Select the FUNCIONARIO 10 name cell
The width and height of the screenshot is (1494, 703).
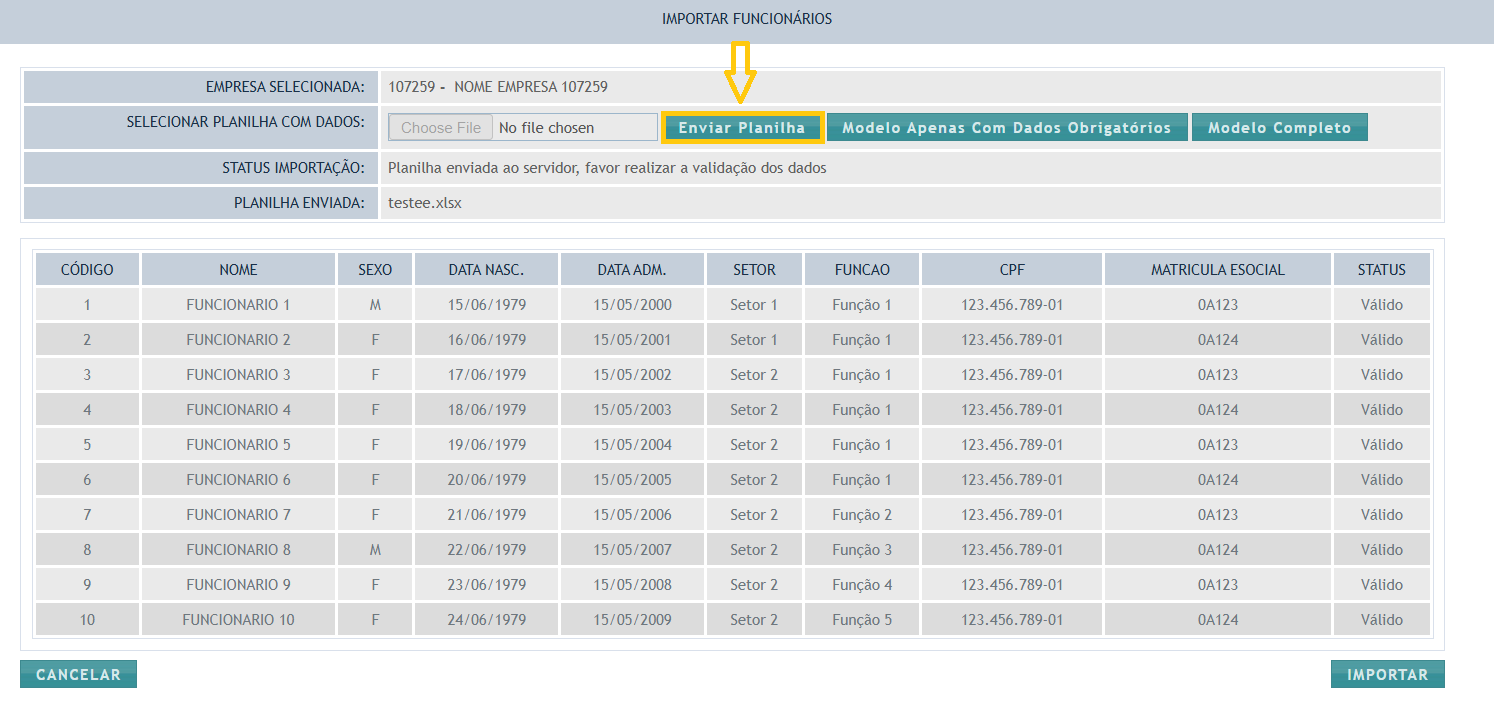(238, 620)
